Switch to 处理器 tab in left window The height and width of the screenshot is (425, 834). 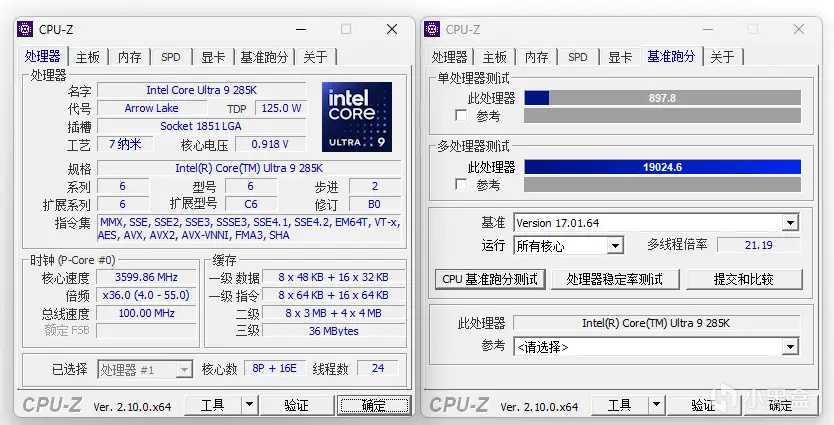(x=43, y=56)
